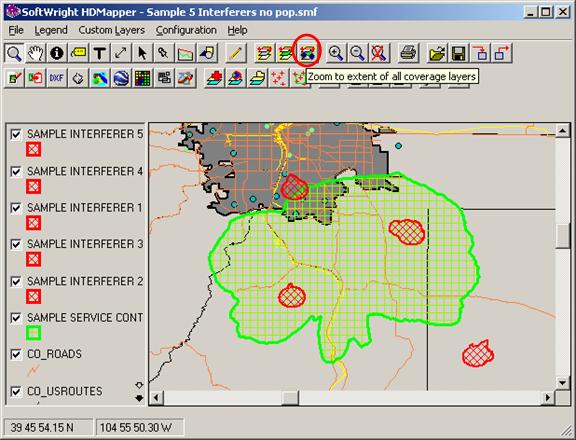Open the File menu
This screenshot has width=576, height=440.
click(16, 30)
